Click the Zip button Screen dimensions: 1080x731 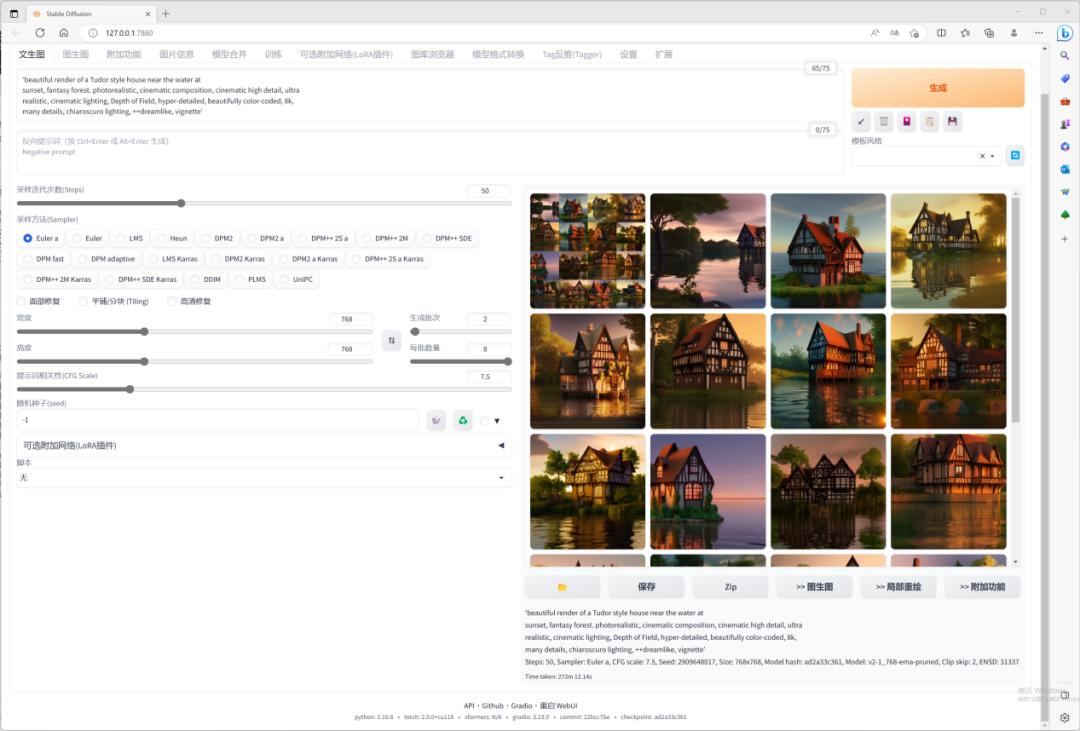click(730, 587)
